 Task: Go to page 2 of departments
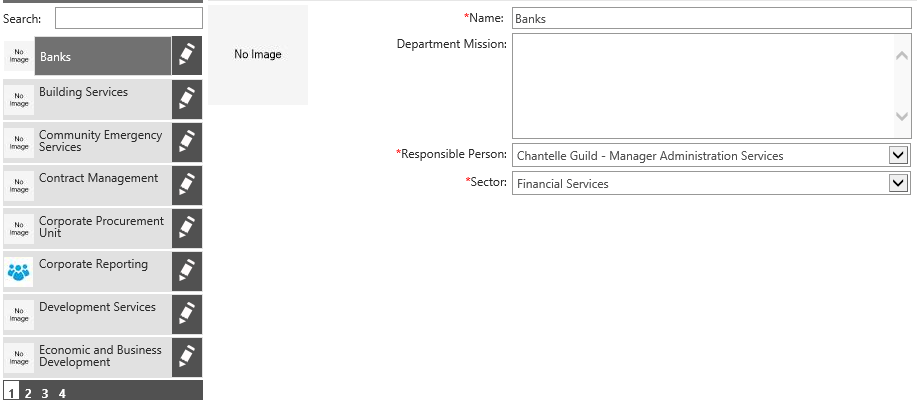(28, 394)
